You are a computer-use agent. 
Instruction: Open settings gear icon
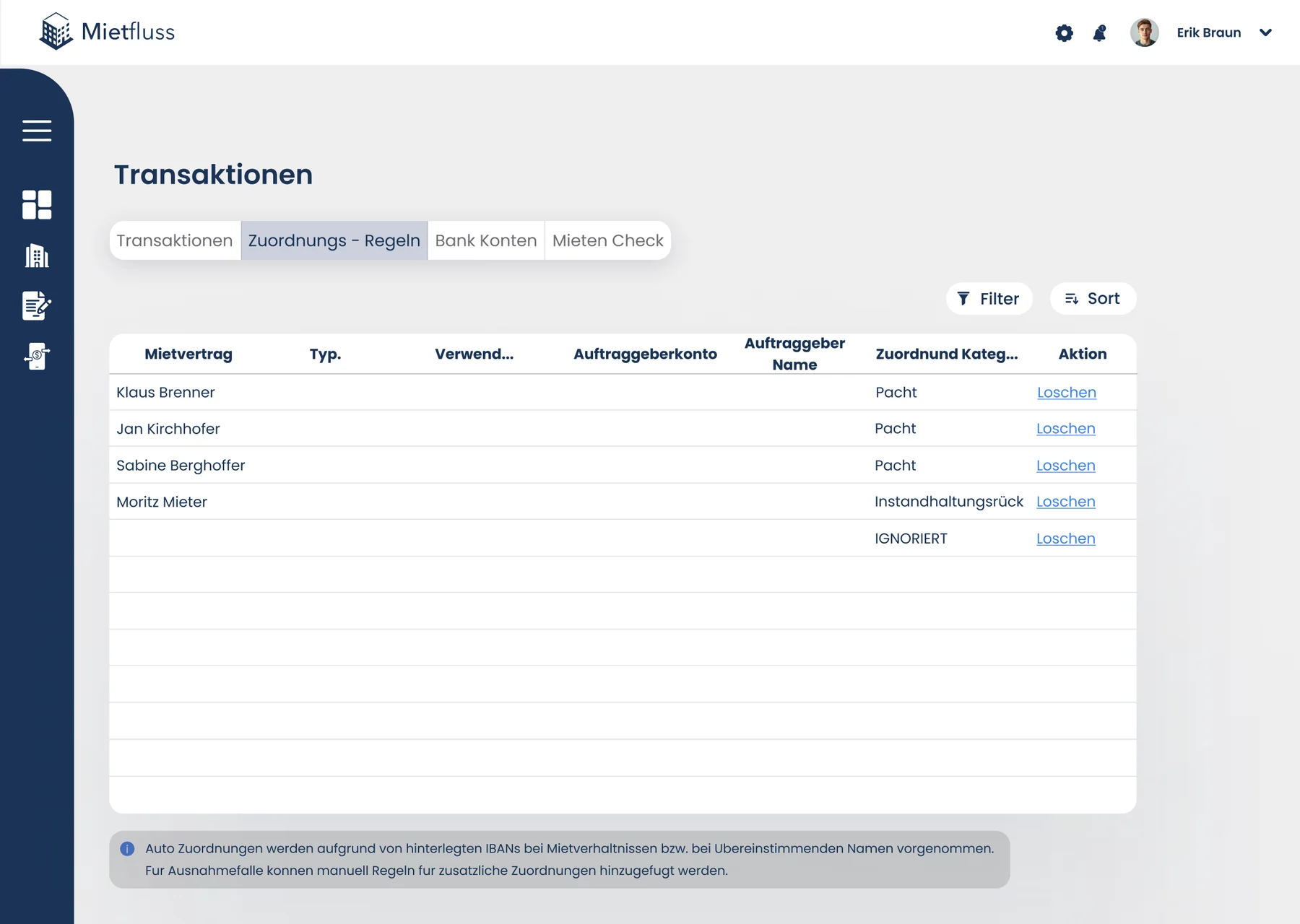tap(1064, 32)
